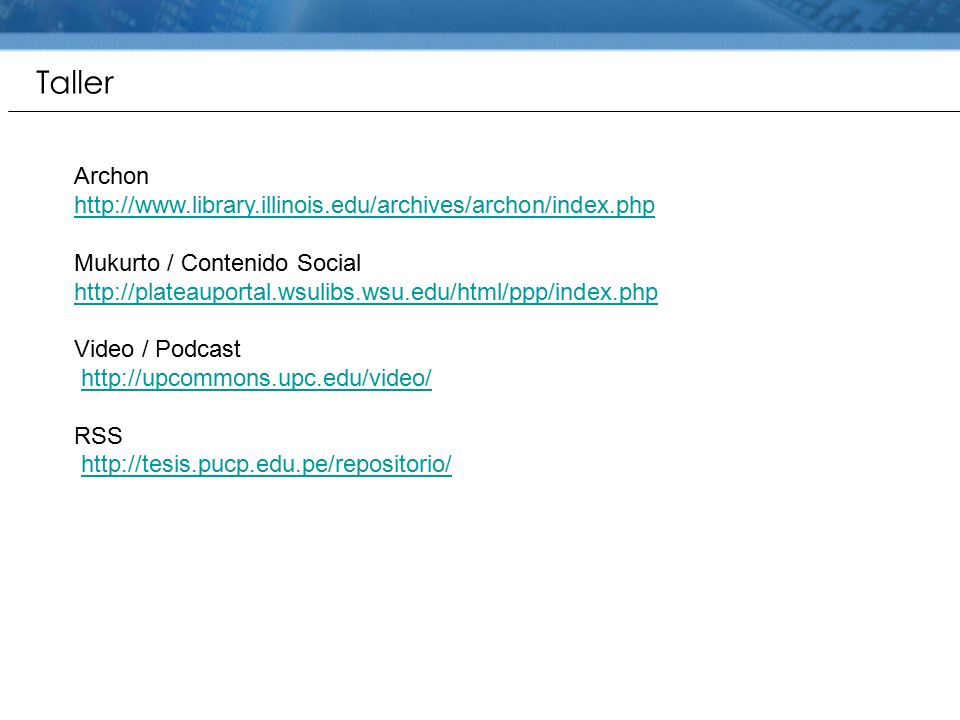Screen dimensions: 960x720
Task: Click the "RSS" label text
Action: click(98, 436)
